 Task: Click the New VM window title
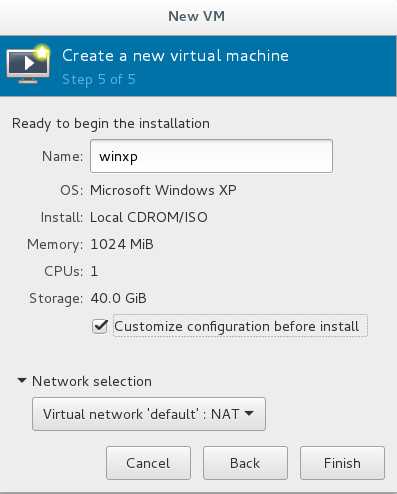pyautogui.click(x=196, y=16)
